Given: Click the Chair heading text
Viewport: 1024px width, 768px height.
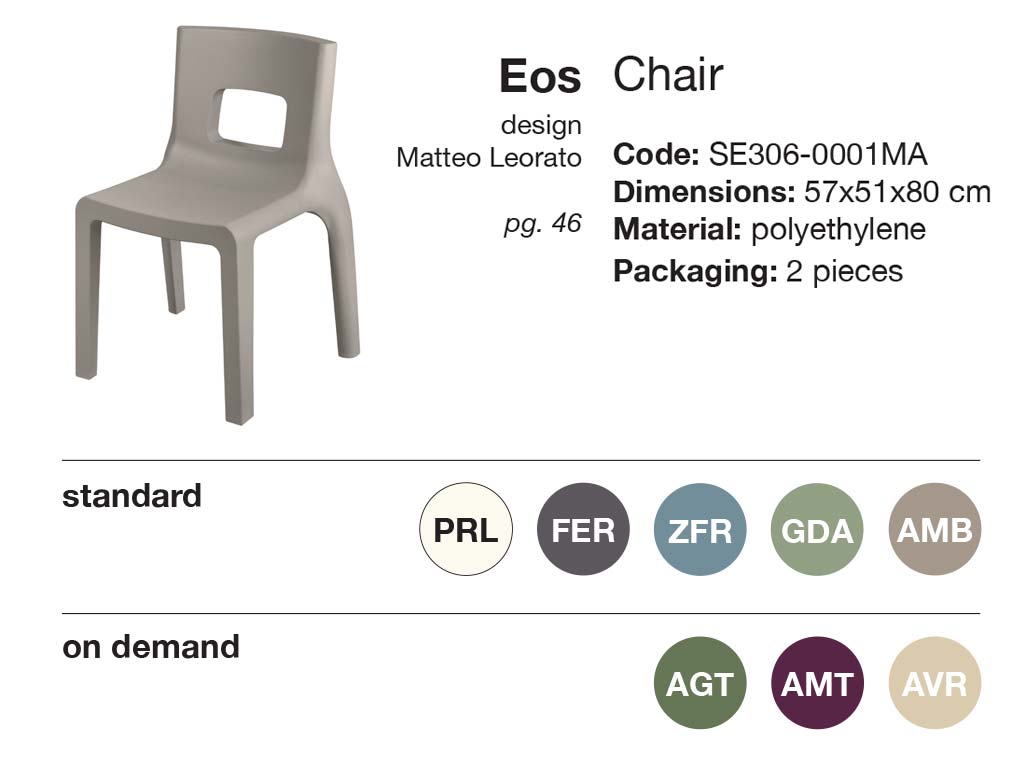Looking at the screenshot, I should (x=668, y=75).
